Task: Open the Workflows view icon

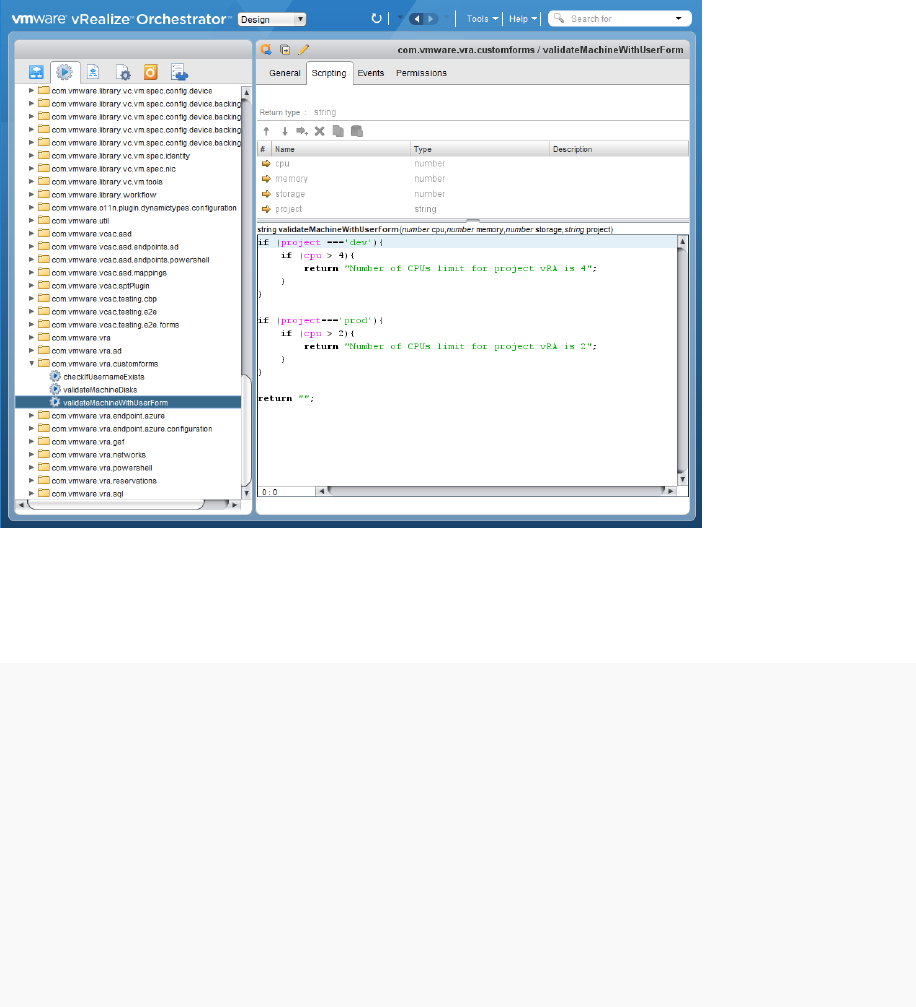Action: click(37, 72)
